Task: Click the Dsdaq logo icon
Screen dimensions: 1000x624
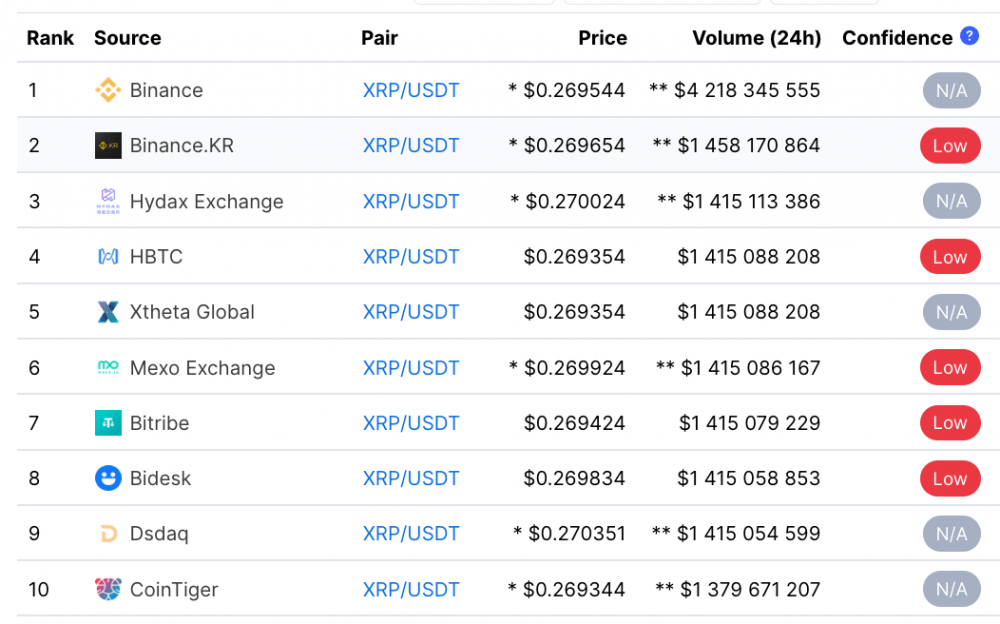Action: [x=108, y=533]
